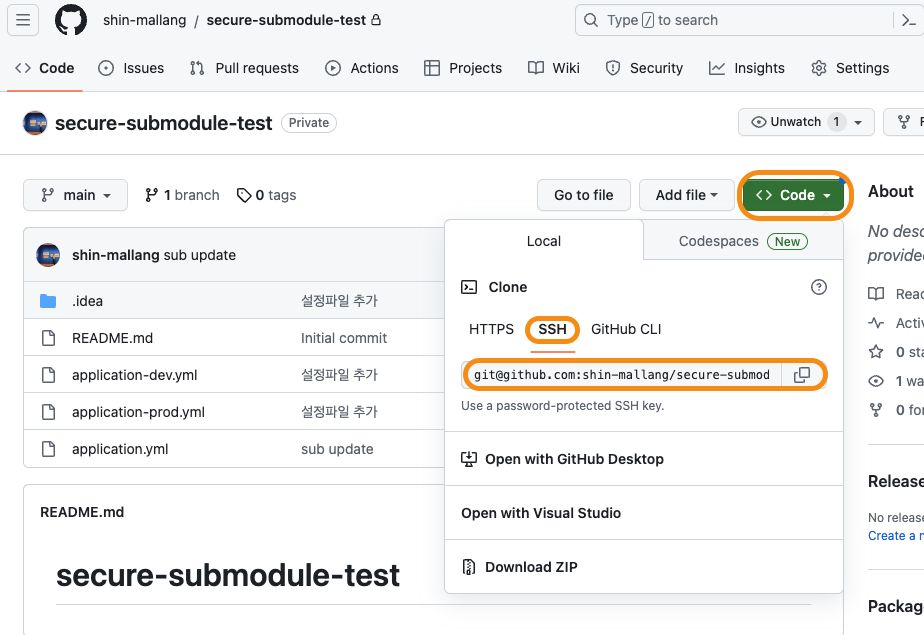Open the Unwatch notifications dropdown arrow
The width and height of the screenshot is (924, 635).
(858, 123)
